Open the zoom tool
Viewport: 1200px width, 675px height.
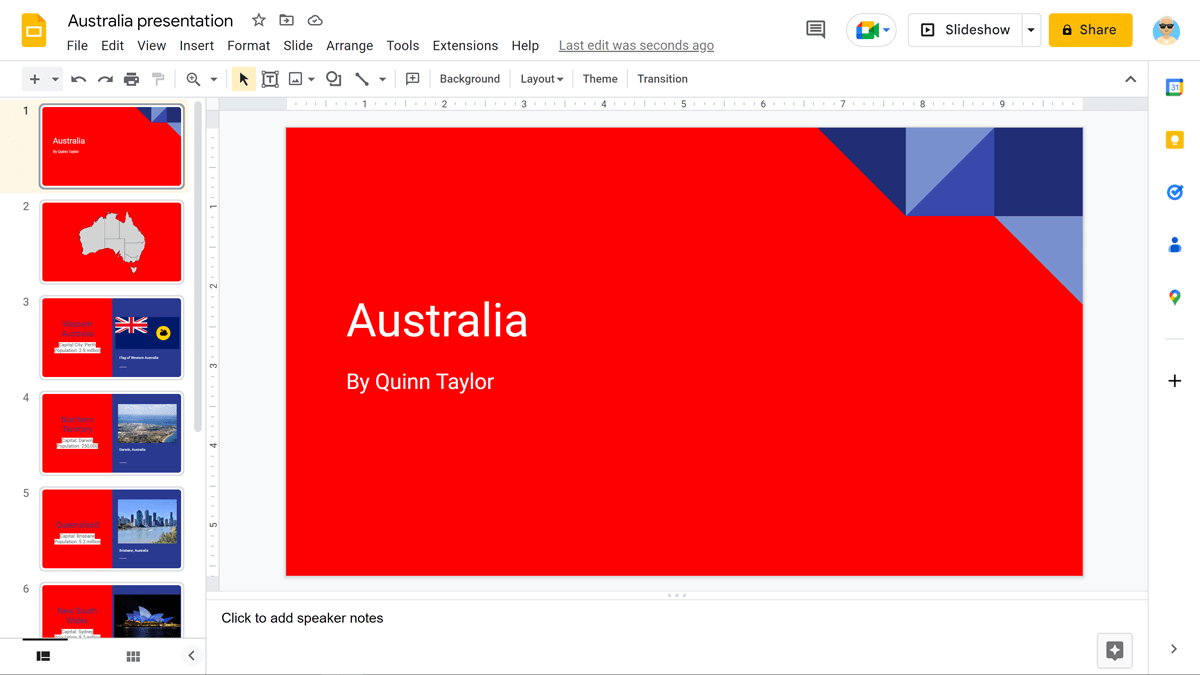point(190,78)
